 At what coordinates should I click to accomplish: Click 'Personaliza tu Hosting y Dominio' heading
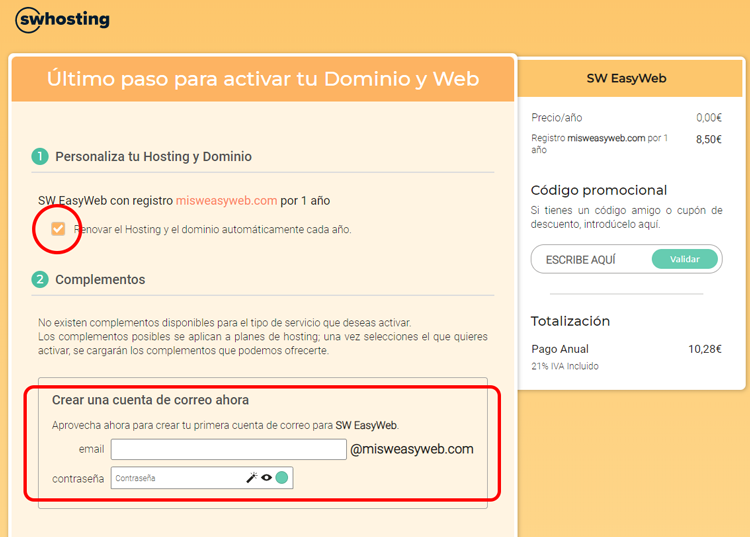pos(154,156)
